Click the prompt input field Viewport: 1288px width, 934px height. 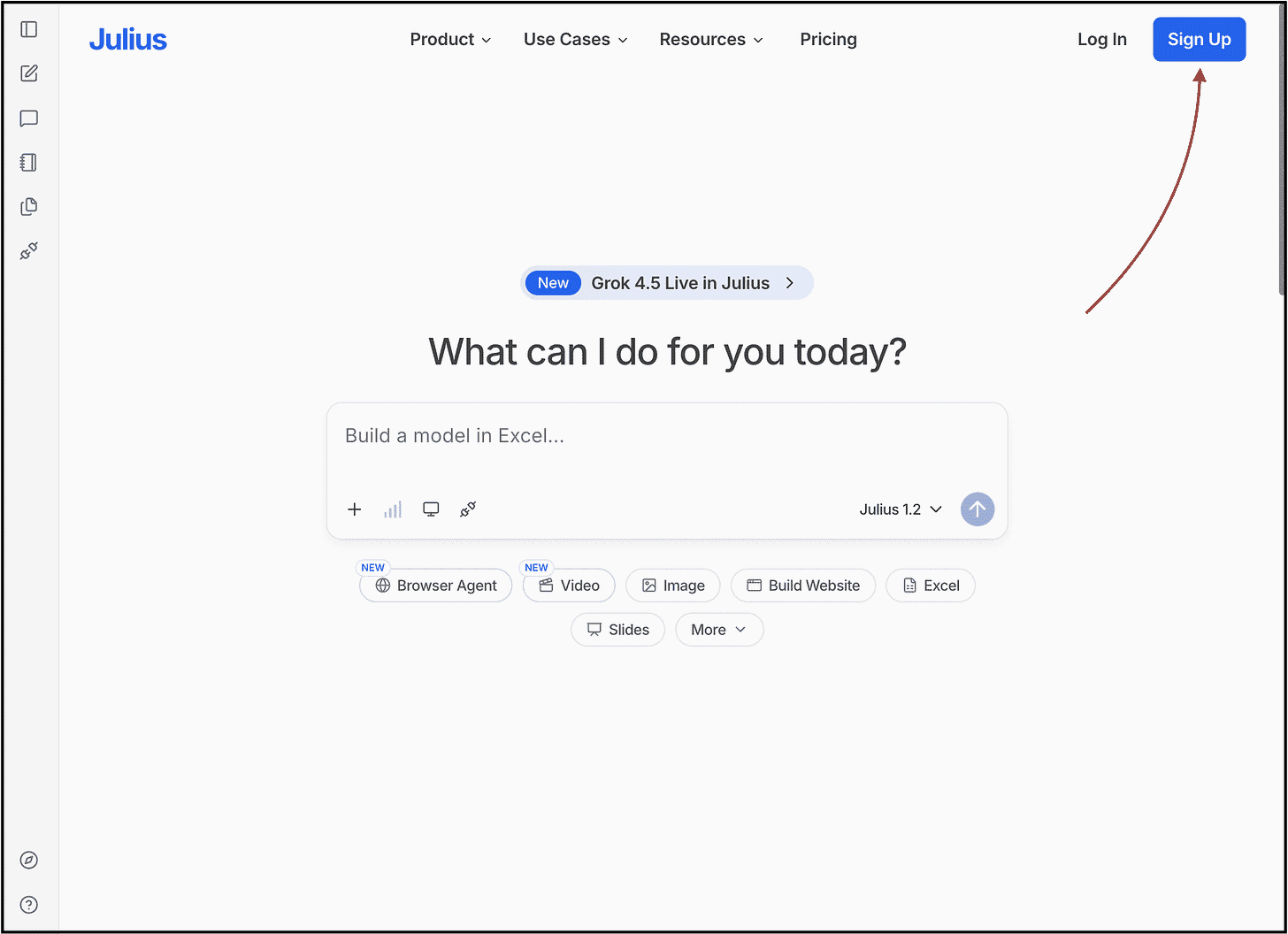pos(667,436)
